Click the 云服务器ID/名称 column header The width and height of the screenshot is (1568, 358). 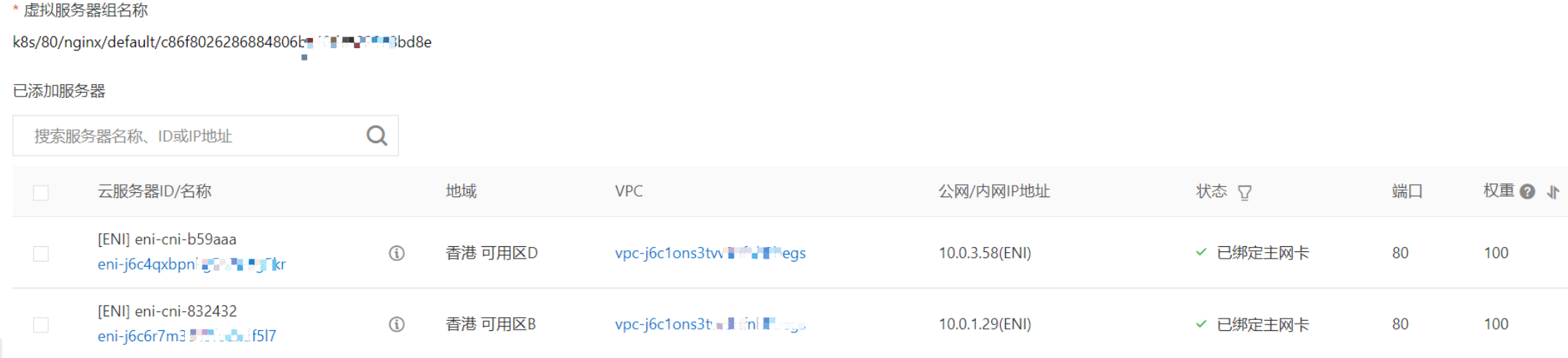pyautogui.click(x=154, y=191)
